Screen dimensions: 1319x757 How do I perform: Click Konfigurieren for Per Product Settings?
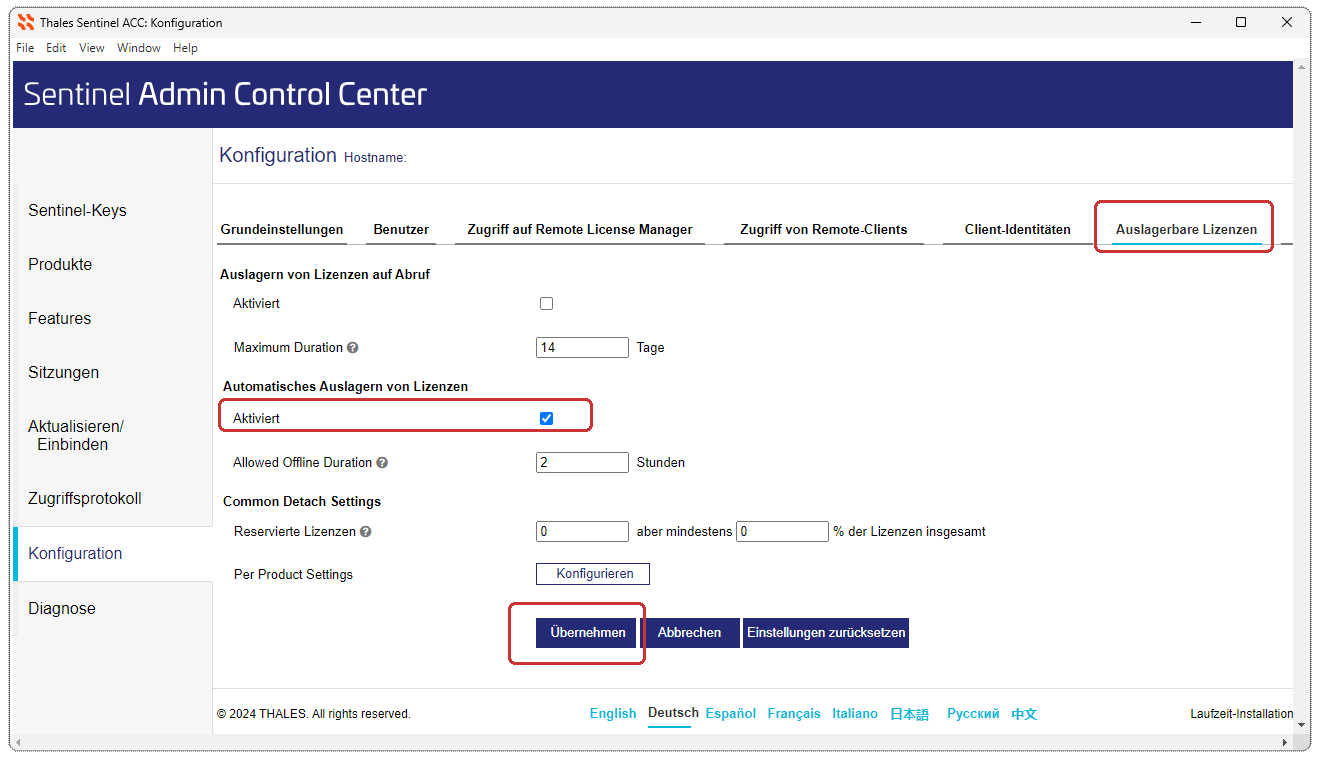[594, 574]
